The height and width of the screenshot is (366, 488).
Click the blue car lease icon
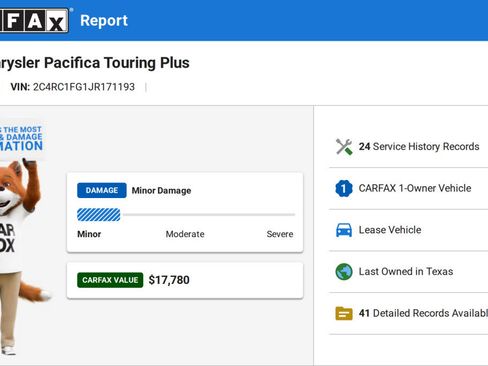[x=344, y=230]
